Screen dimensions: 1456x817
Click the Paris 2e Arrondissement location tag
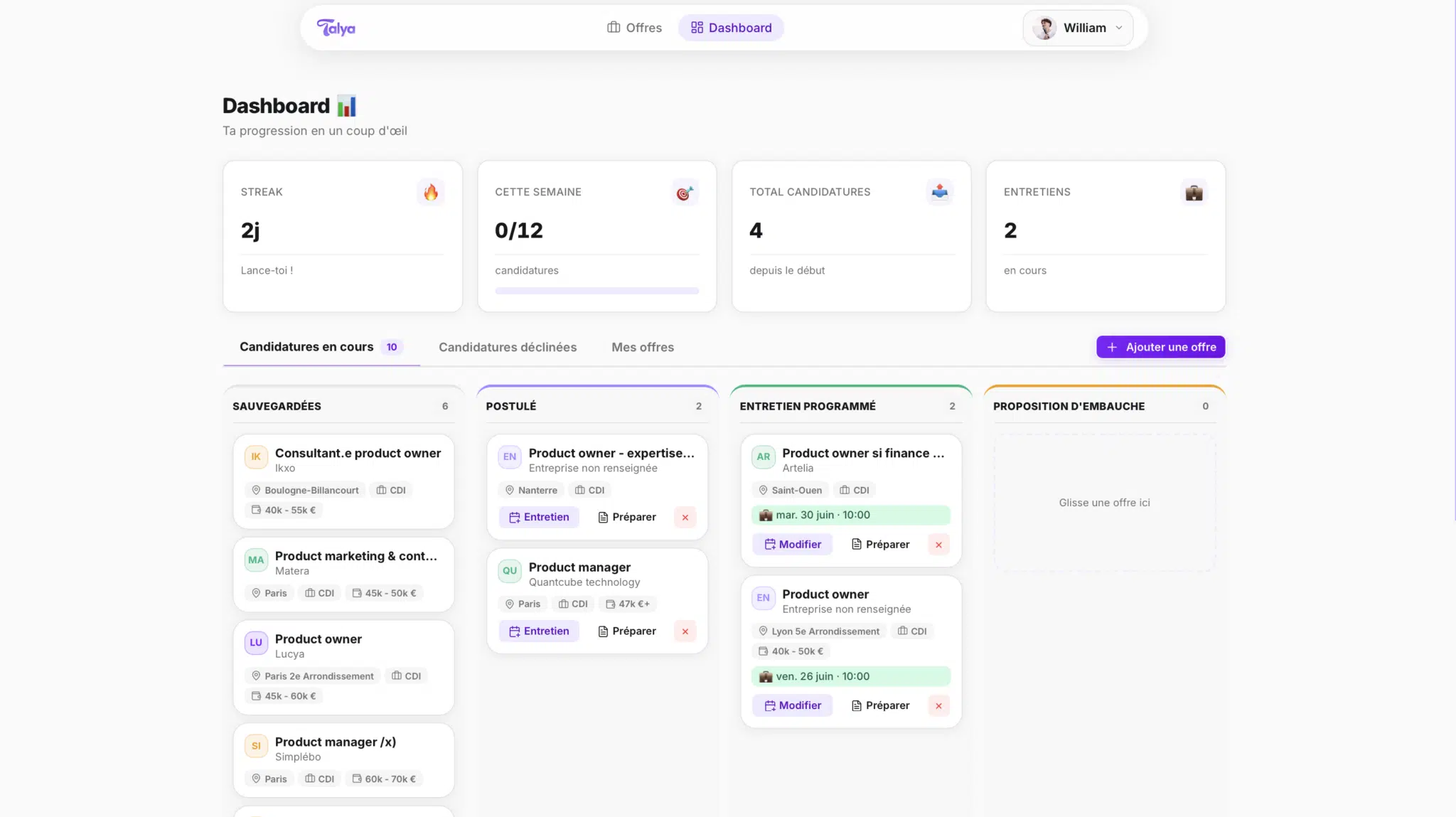(312, 676)
